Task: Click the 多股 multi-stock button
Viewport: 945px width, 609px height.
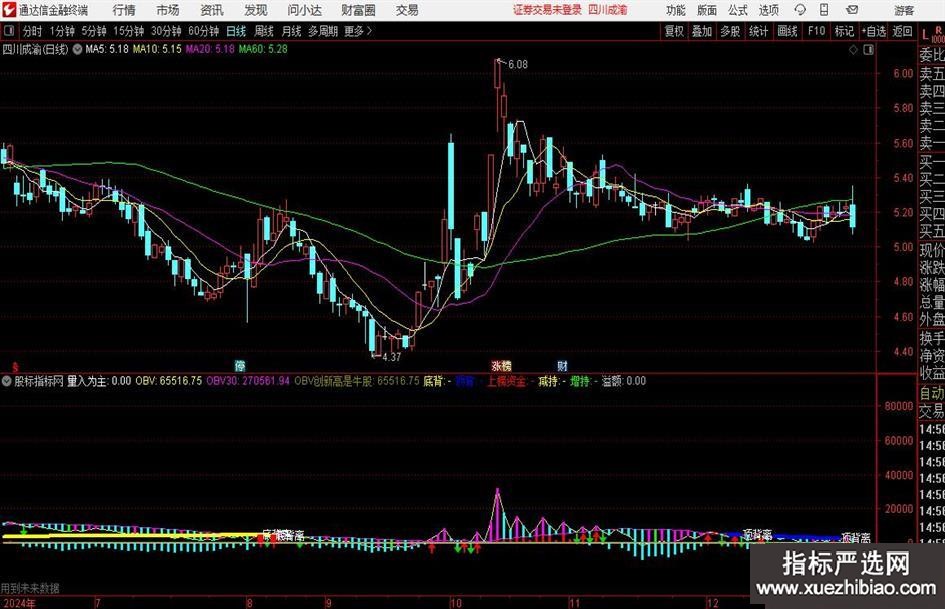Action: [x=730, y=31]
